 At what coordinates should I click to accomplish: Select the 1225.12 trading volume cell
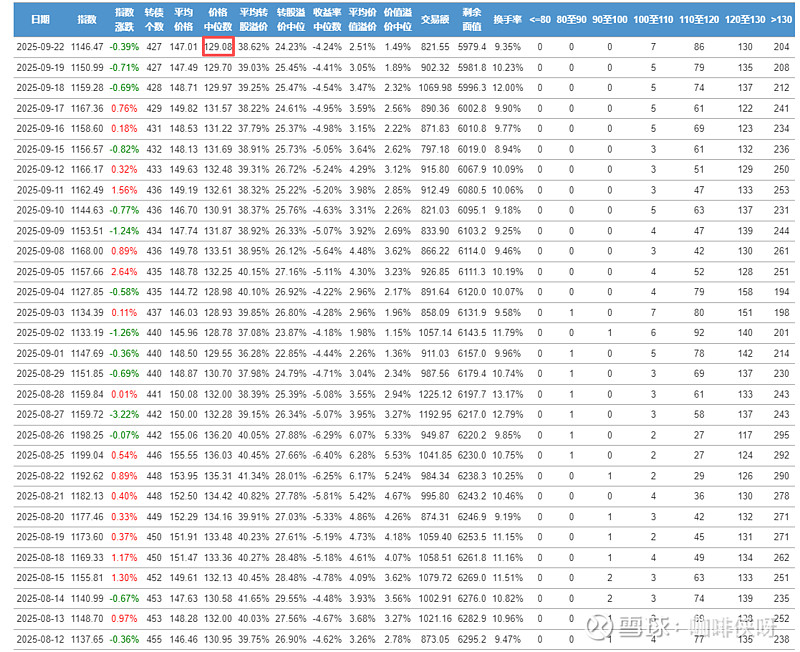click(435, 394)
